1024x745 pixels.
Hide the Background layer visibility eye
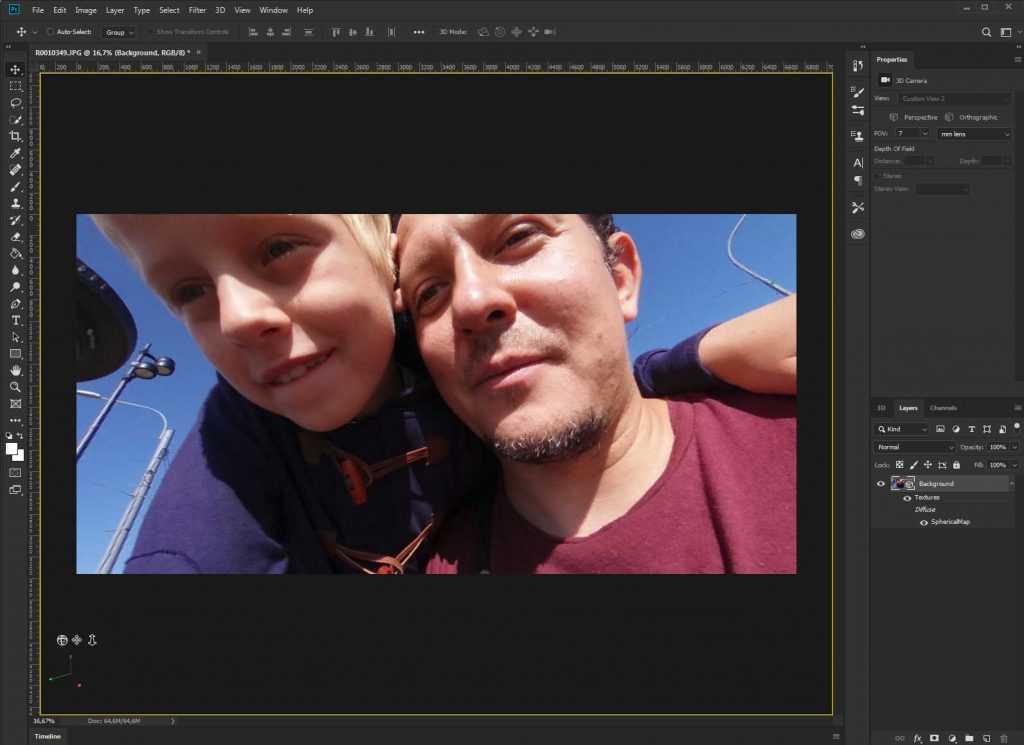coord(881,484)
